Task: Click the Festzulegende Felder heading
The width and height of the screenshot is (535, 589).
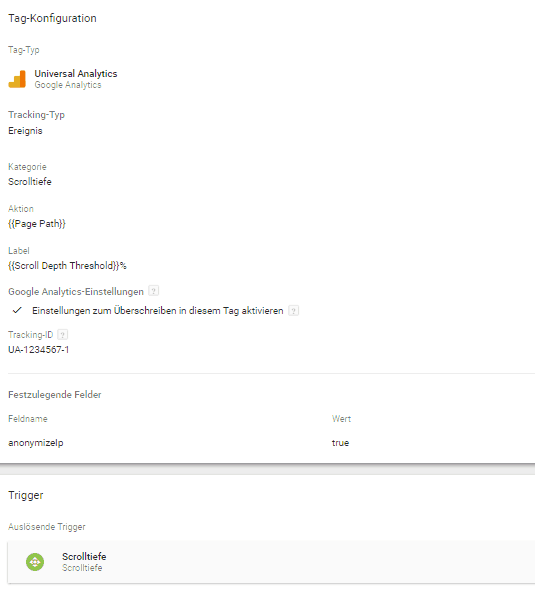Action: click(55, 395)
